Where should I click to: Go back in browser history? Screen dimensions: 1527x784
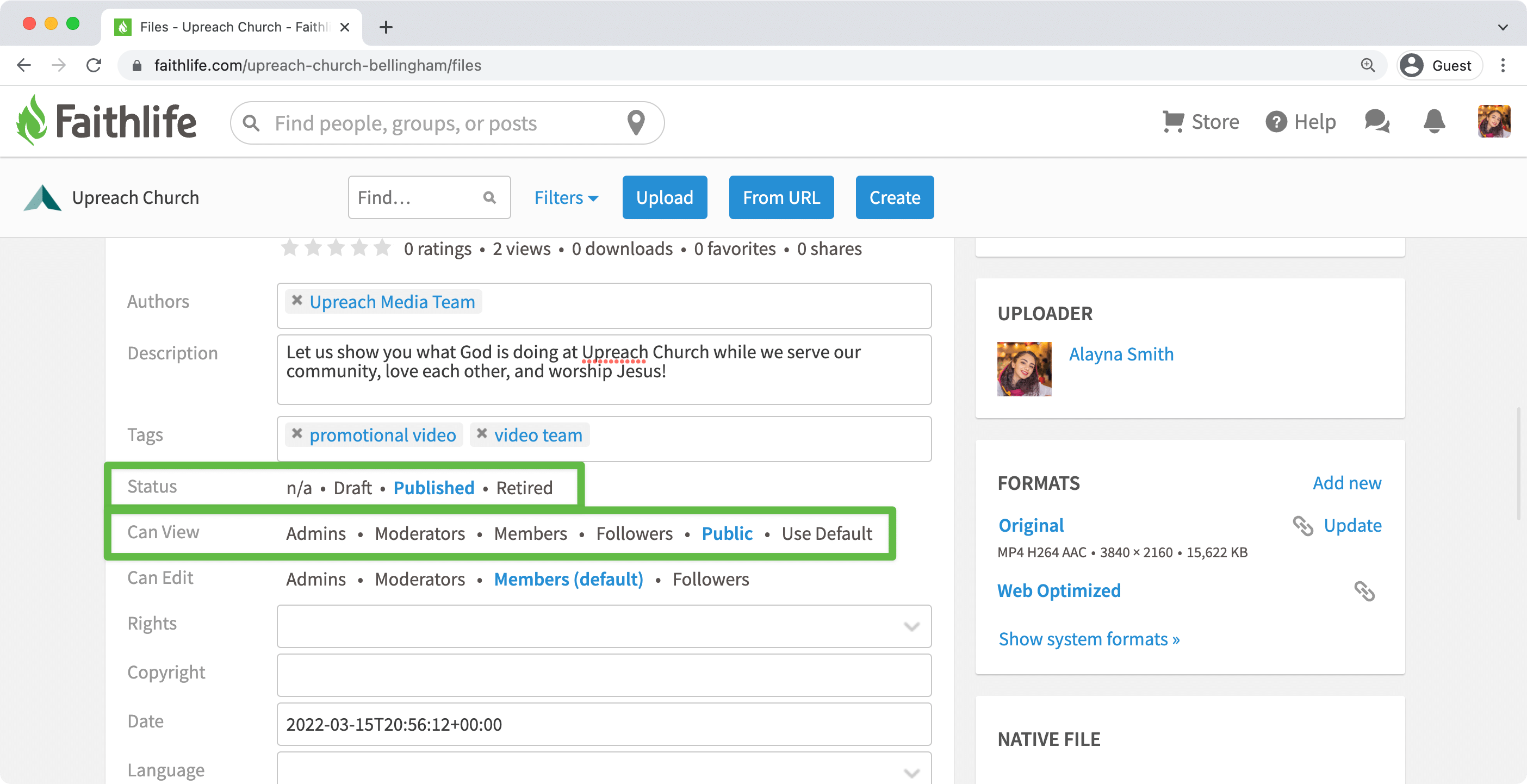click(x=24, y=65)
